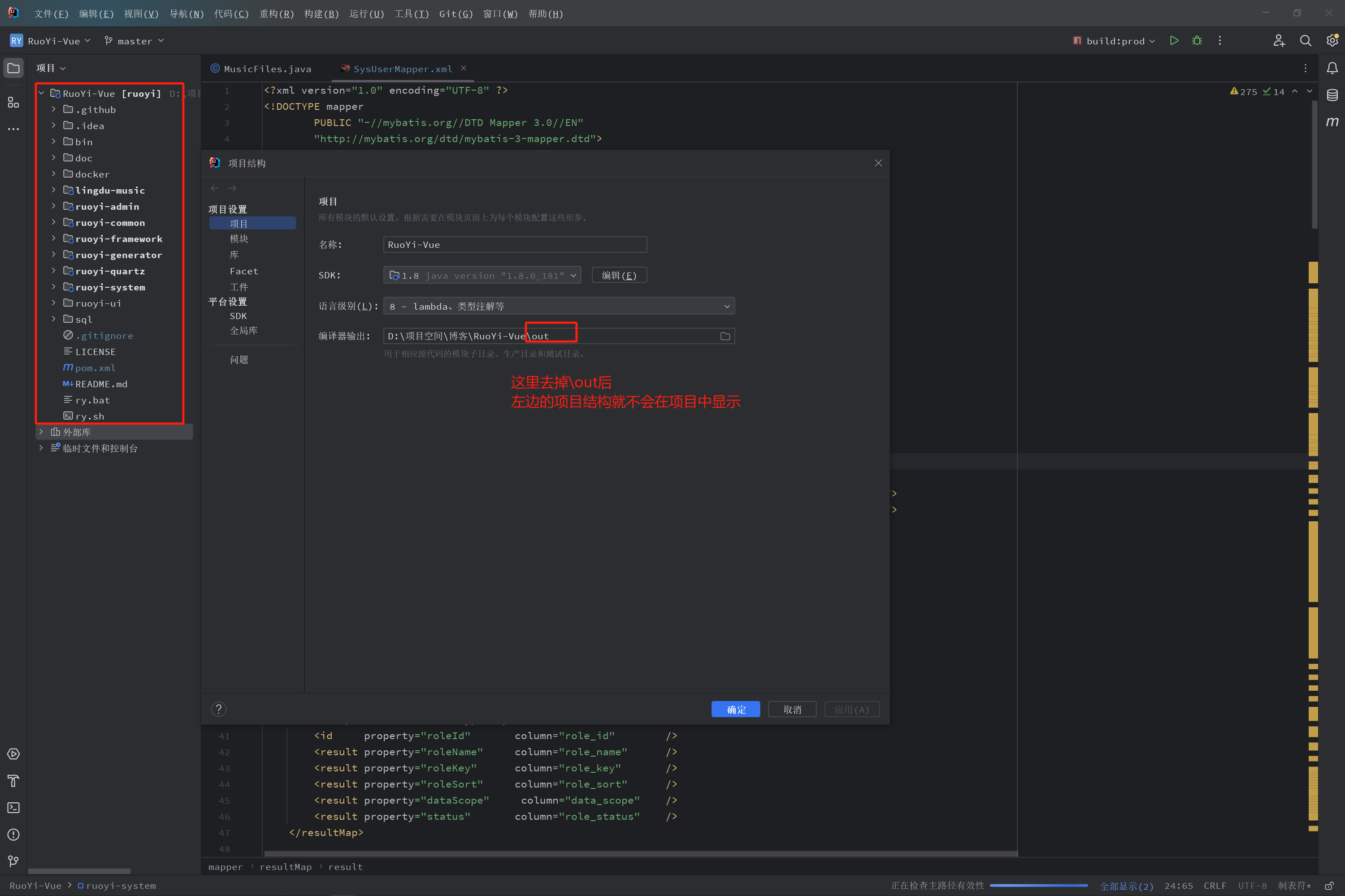
Task: Open the Terminal tool window icon
Action: pos(13,807)
